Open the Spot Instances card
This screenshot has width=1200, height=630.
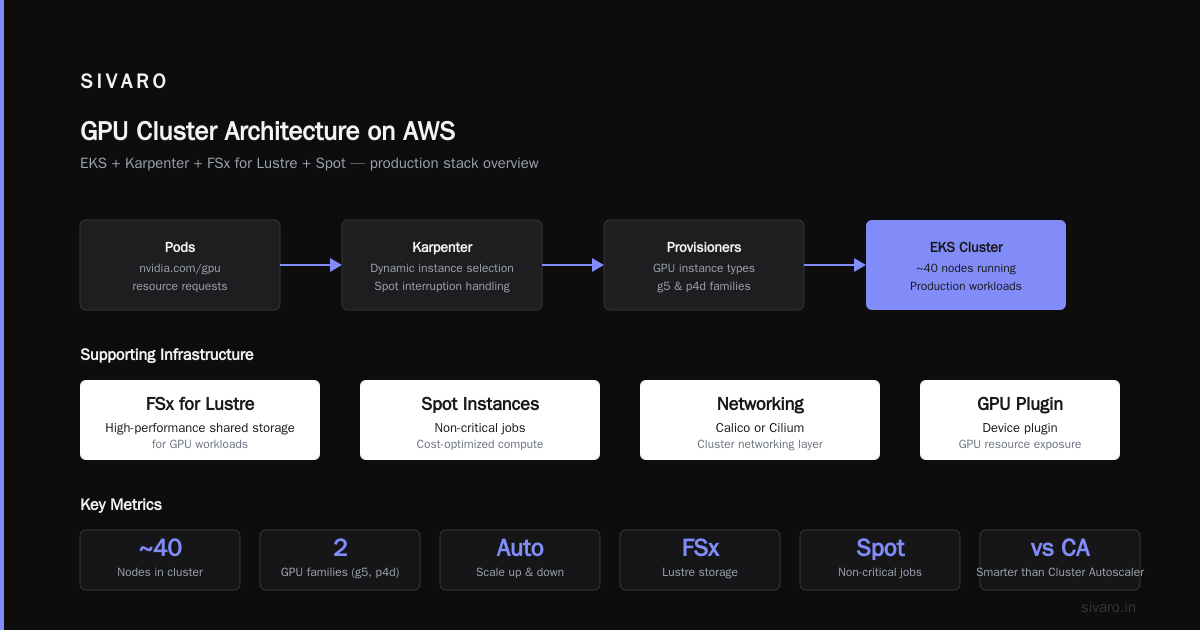point(480,420)
